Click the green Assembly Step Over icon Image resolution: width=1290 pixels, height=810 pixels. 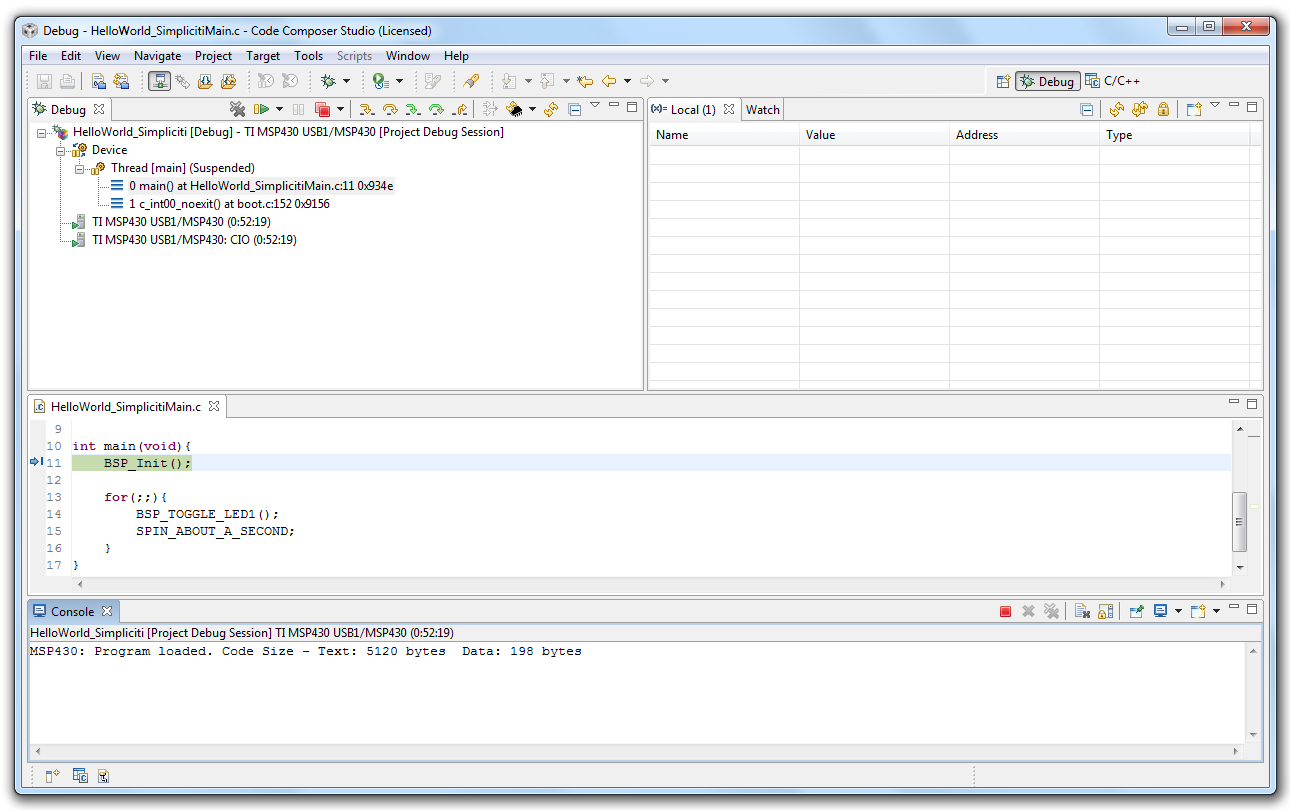tap(436, 109)
